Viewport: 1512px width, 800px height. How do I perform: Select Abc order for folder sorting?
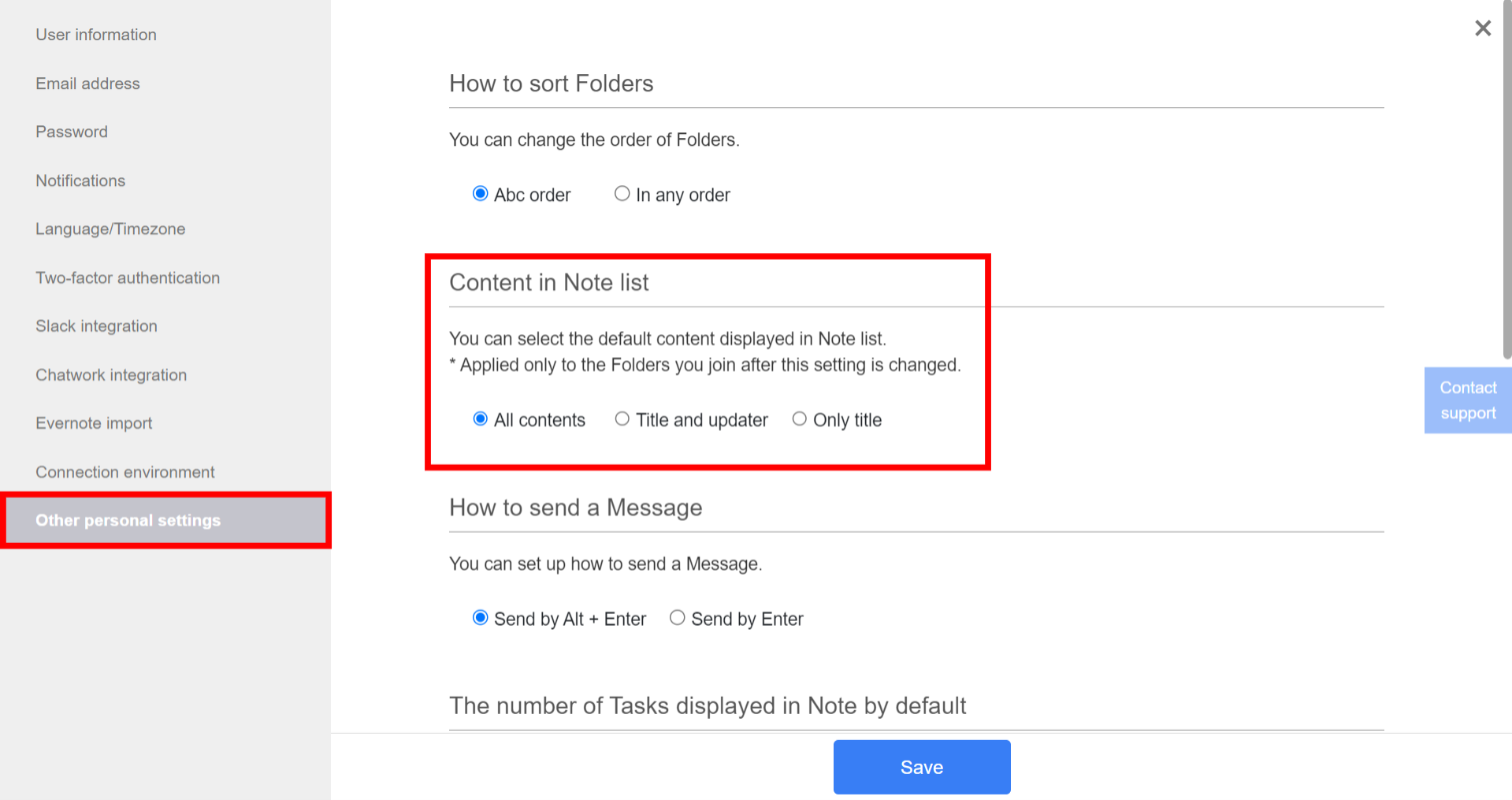click(480, 193)
